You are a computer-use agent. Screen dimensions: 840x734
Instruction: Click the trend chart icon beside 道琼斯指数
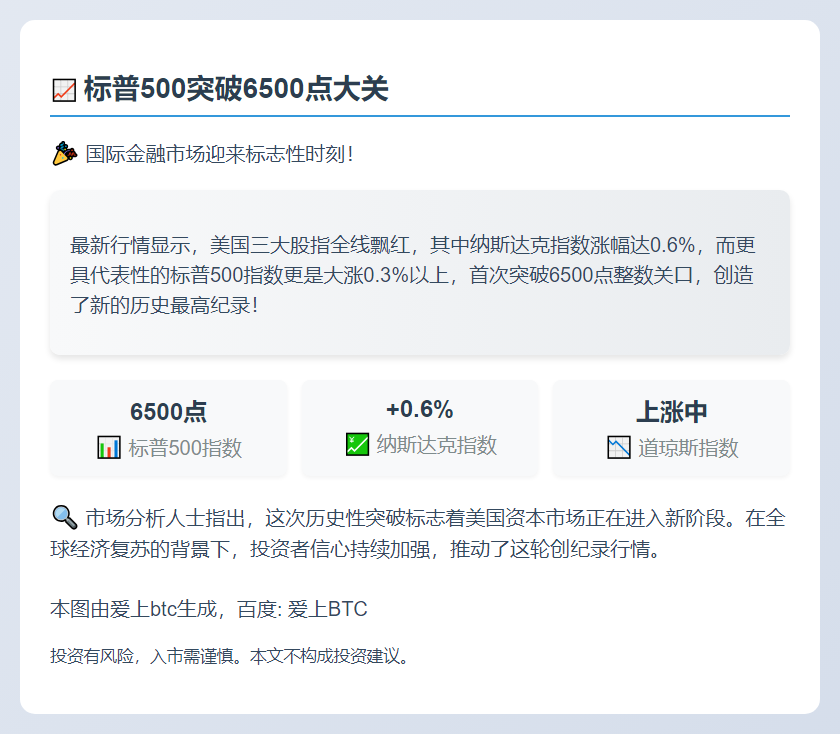[x=619, y=448]
